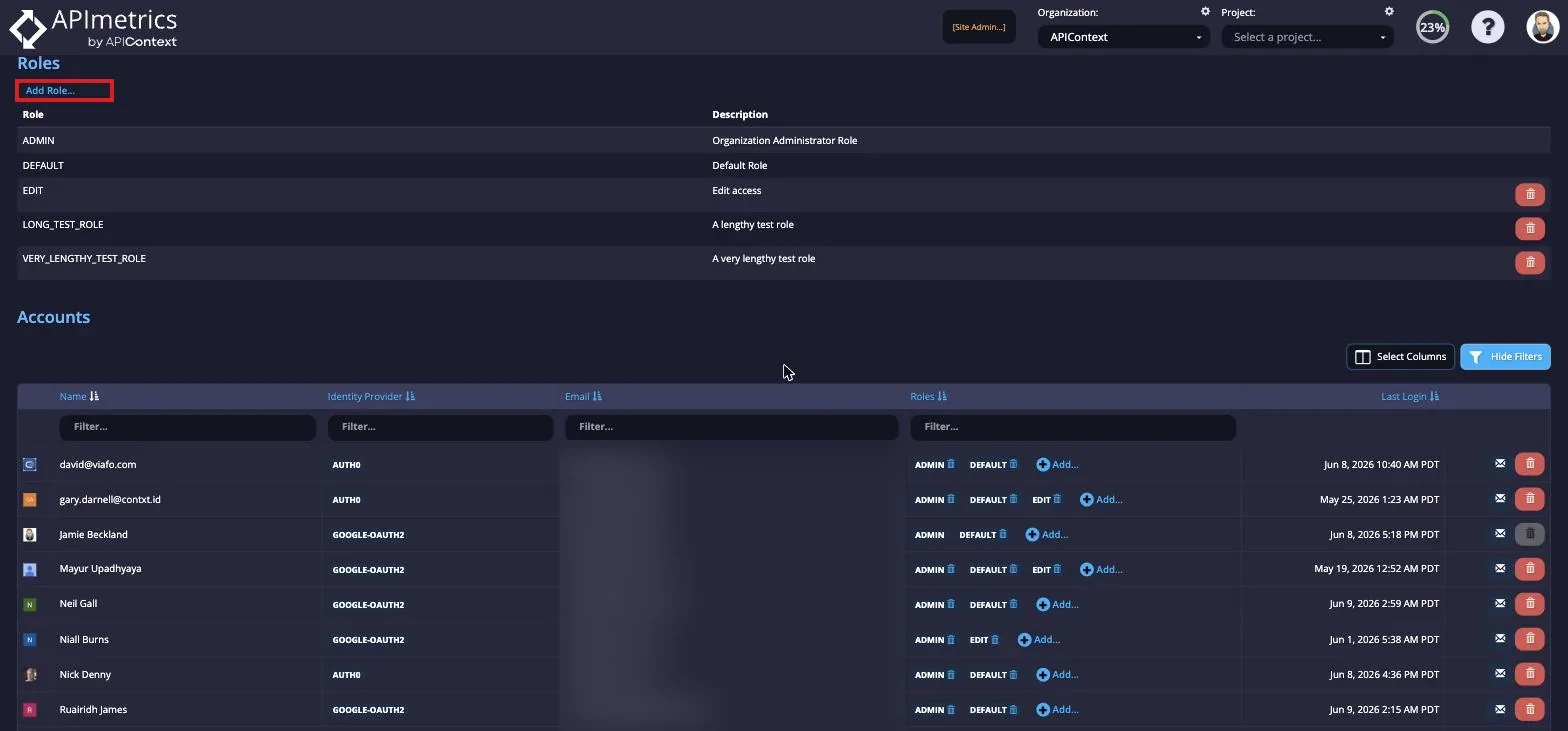
Task: Sort accounts by Last Login column
Action: tap(1410, 396)
